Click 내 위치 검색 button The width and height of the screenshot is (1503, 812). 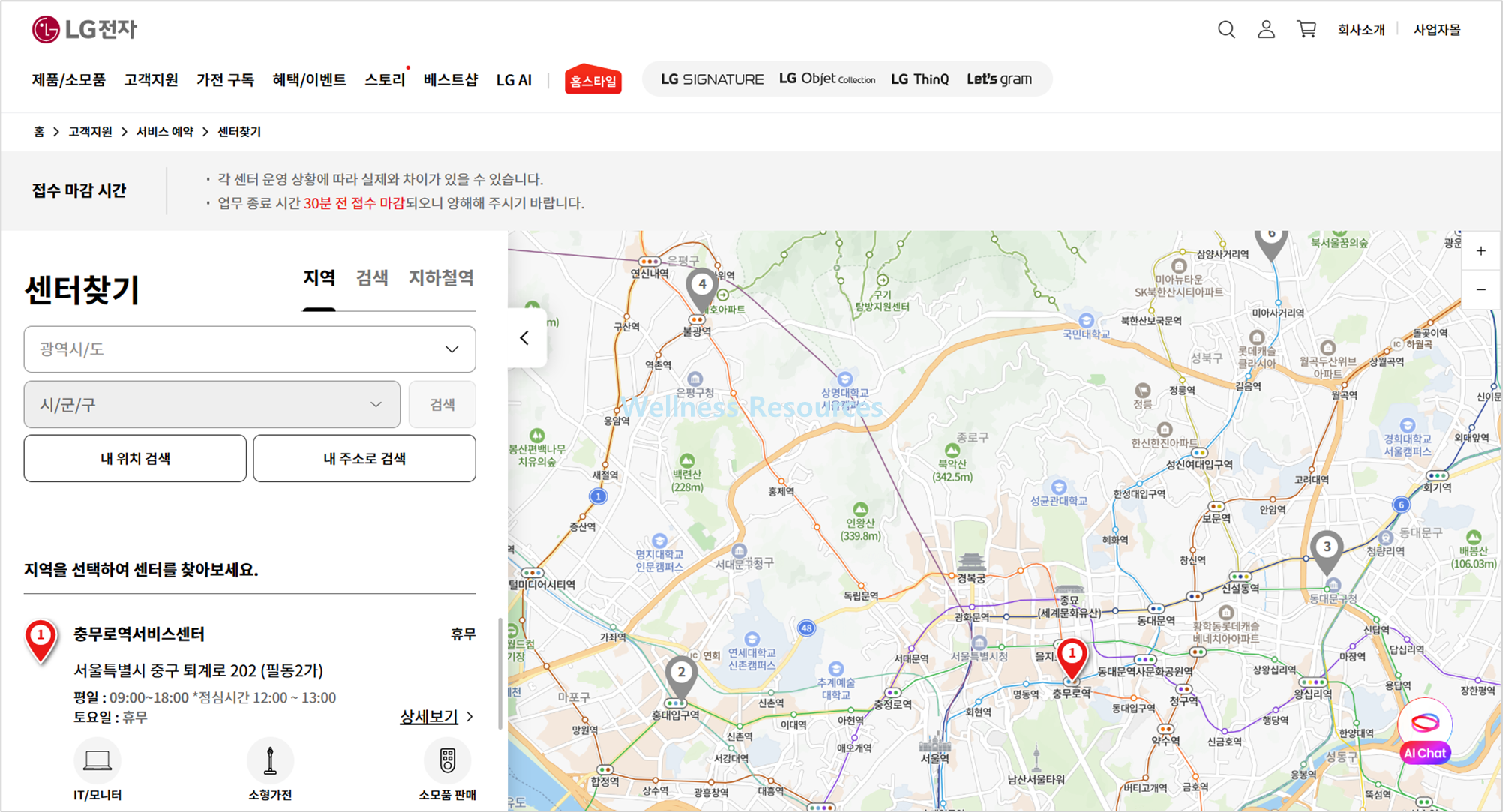click(x=135, y=458)
